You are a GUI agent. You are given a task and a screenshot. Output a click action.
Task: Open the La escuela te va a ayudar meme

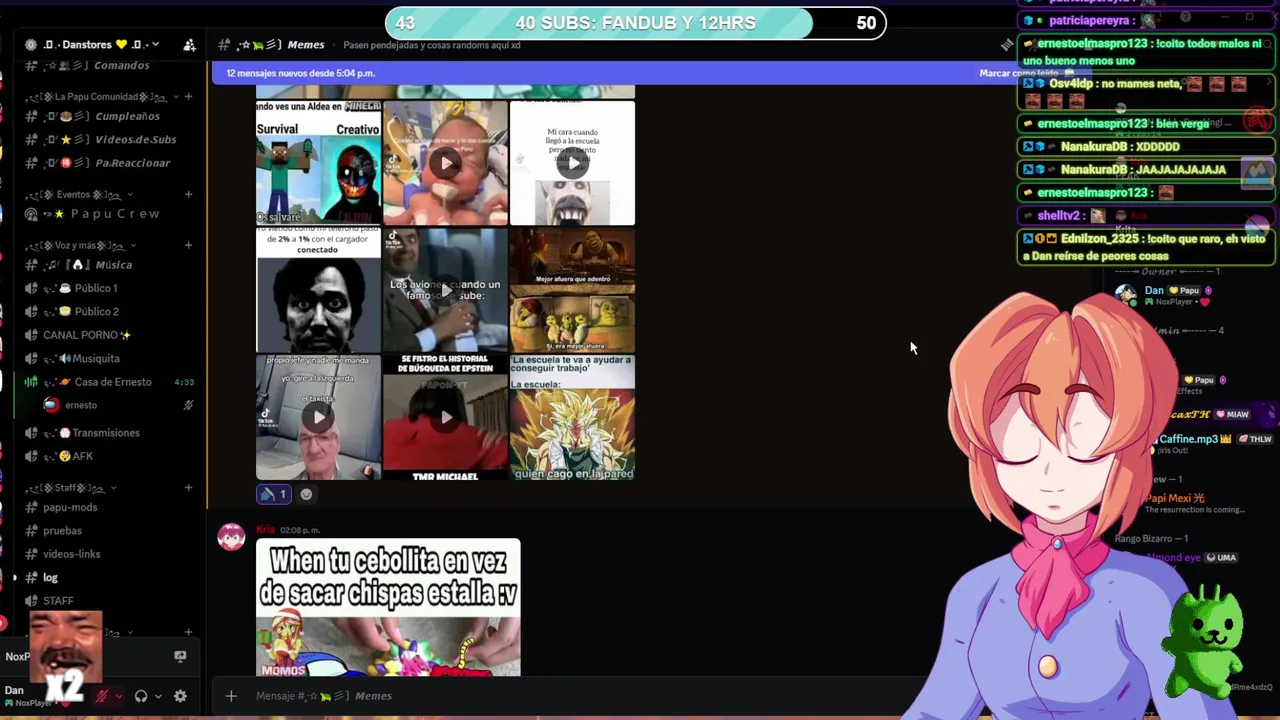click(572, 417)
